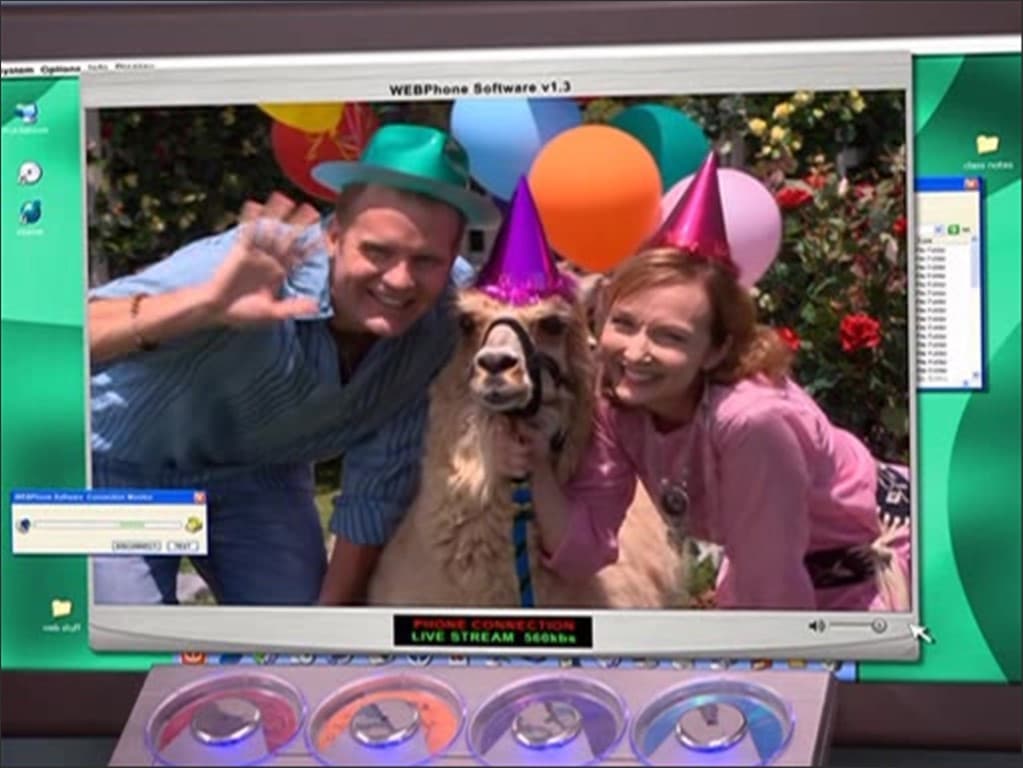Click the yellow telephone icon in Connection Monitor

pyautogui.click(x=194, y=524)
